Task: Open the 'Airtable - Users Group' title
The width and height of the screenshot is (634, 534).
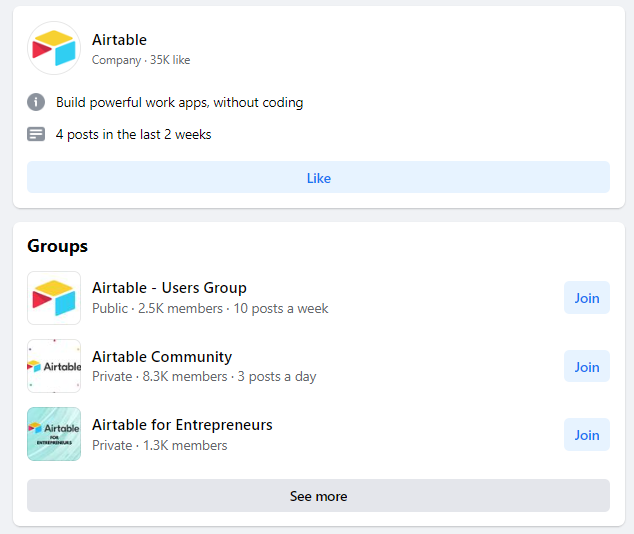Action: pyautogui.click(x=169, y=288)
